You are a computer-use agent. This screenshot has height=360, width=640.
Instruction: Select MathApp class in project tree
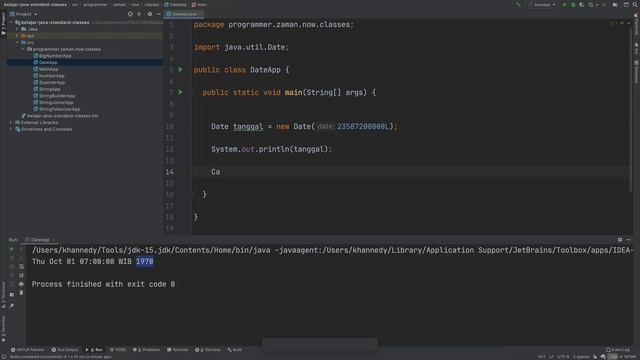click(x=48, y=69)
